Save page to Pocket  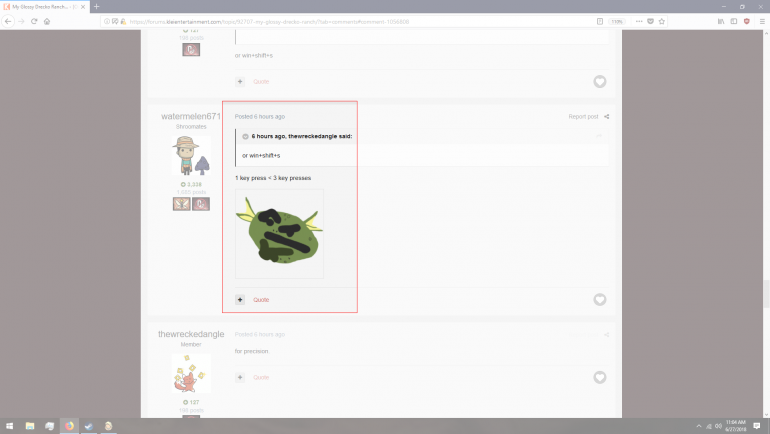650,22
